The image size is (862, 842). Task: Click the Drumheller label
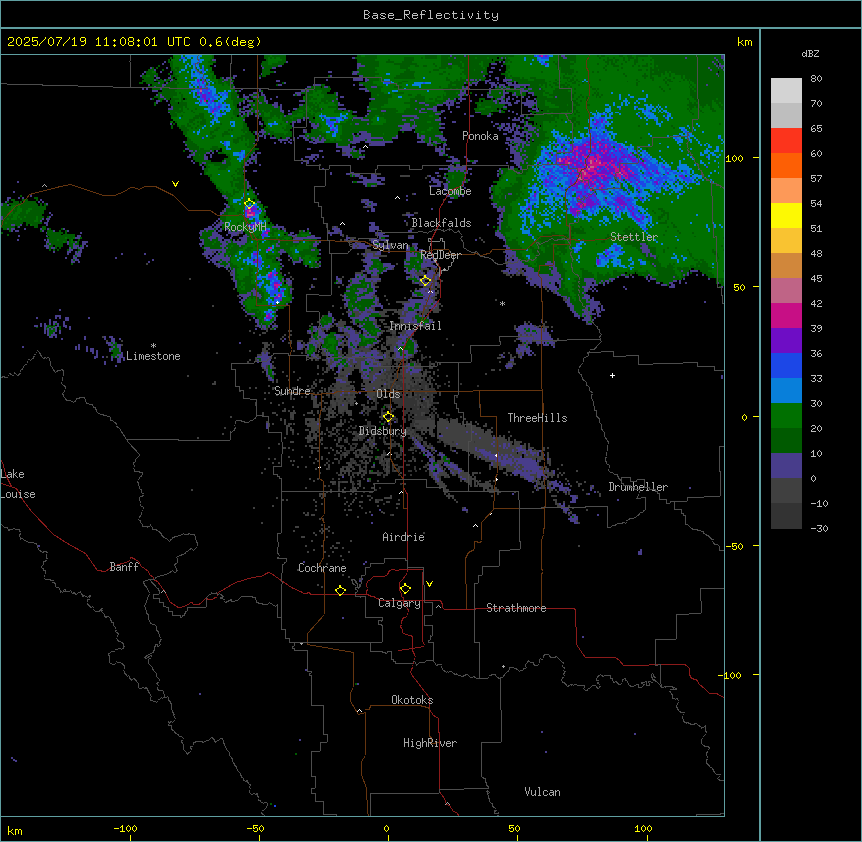pos(638,487)
